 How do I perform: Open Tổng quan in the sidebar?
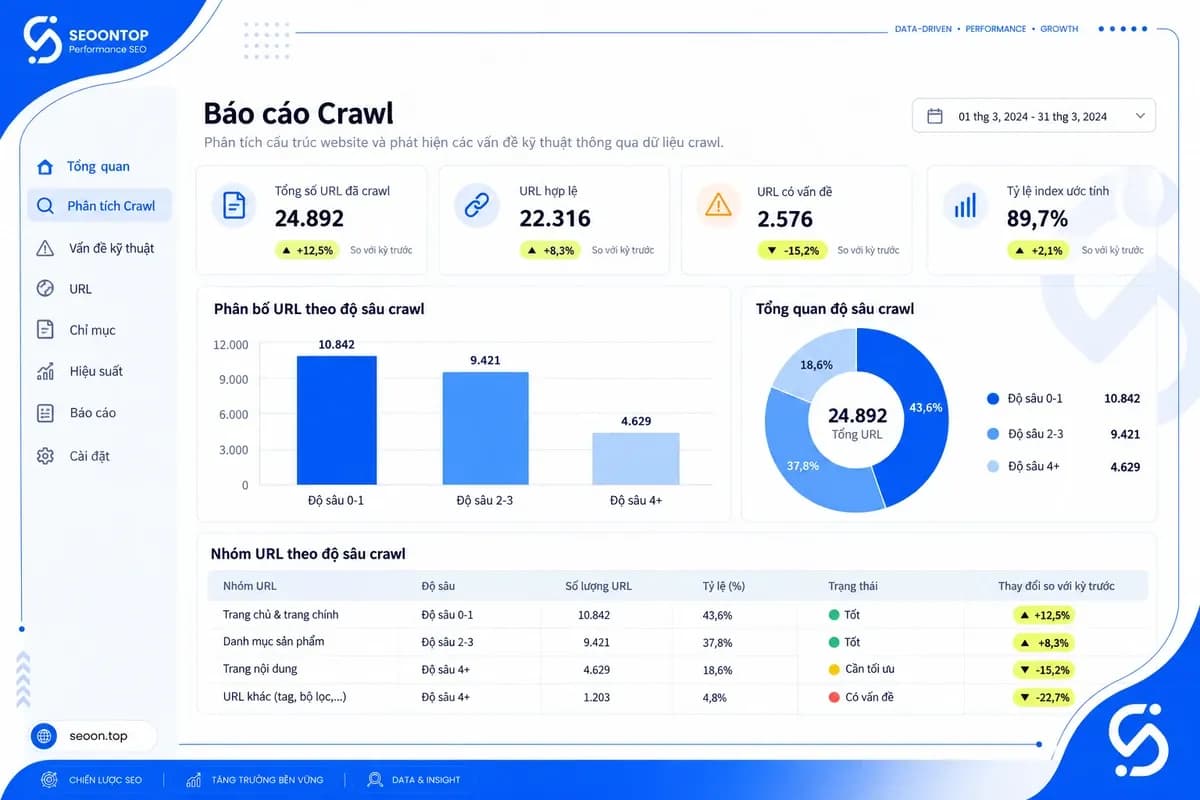pyautogui.click(x=98, y=167)
